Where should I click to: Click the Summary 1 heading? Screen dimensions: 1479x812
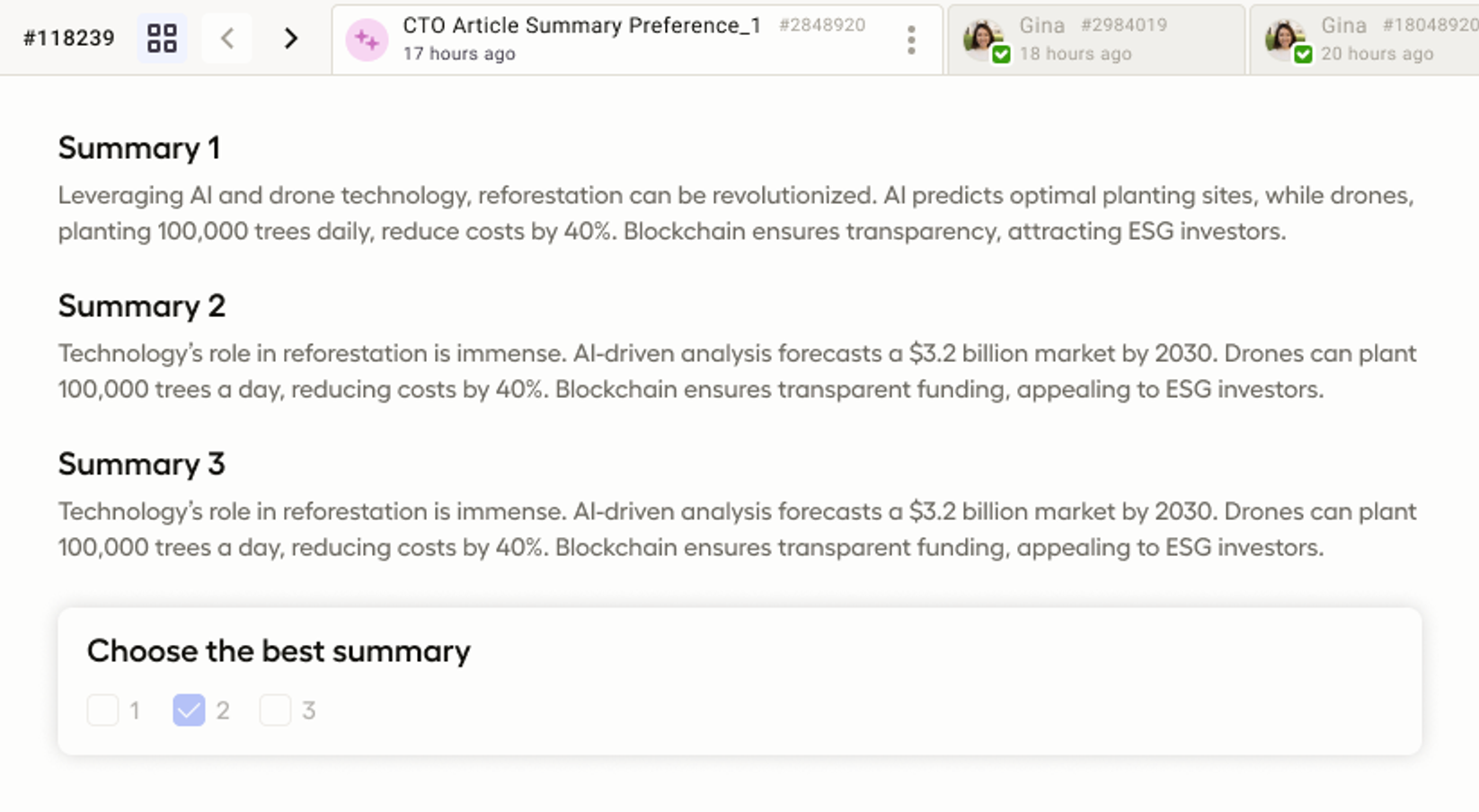tap(139, 148)
